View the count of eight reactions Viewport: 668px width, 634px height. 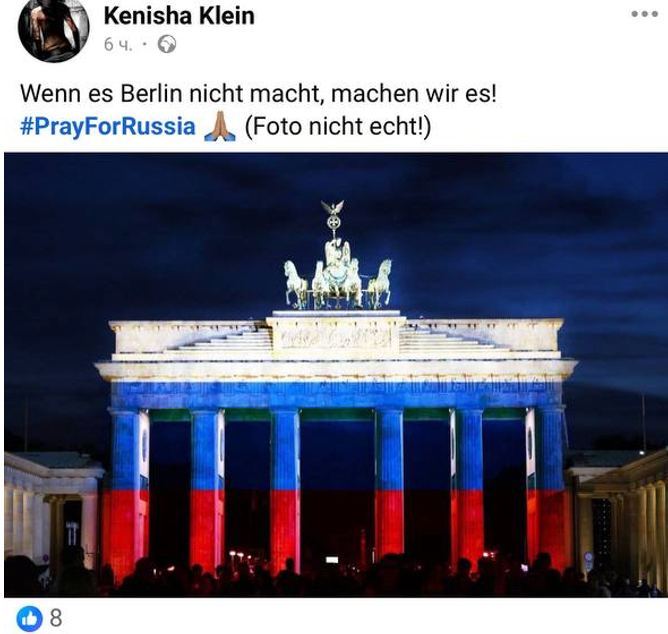56,618
